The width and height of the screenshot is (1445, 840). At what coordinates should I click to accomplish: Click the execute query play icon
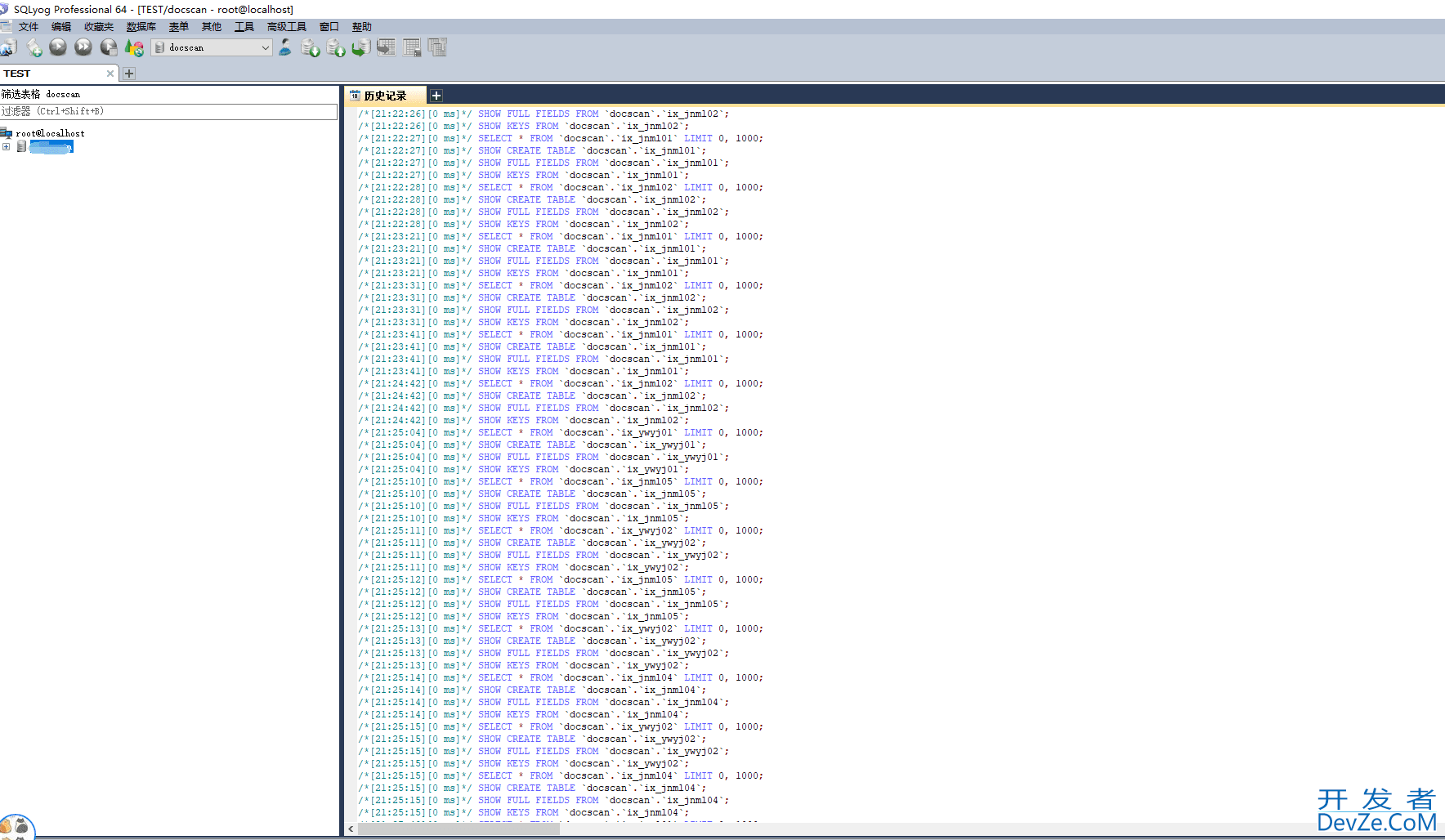point(58,47)
